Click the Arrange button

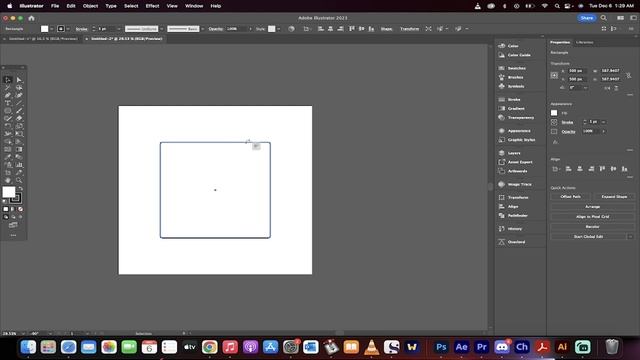click(592, 207)
